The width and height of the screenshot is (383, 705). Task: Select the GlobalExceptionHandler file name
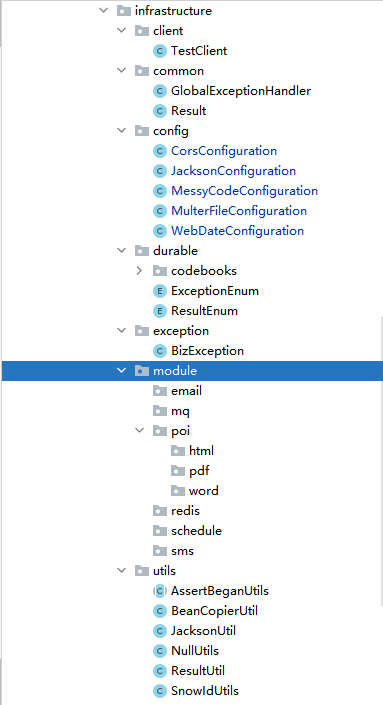[241, 91]
